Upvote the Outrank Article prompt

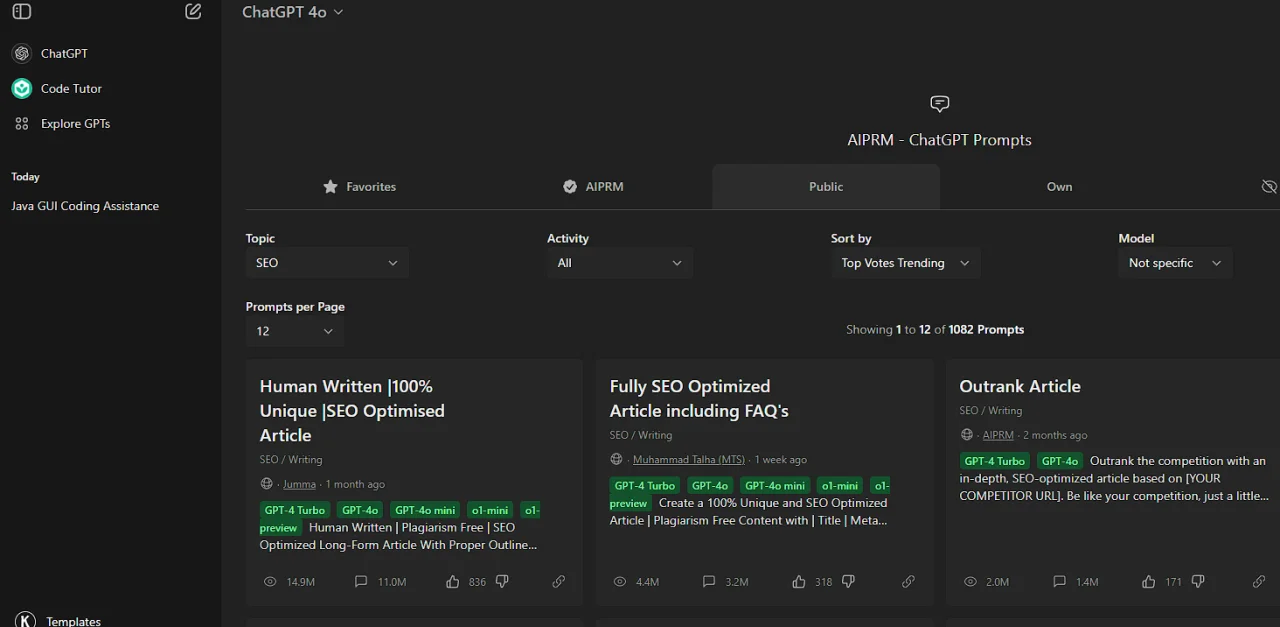(x=1148, y=581)
